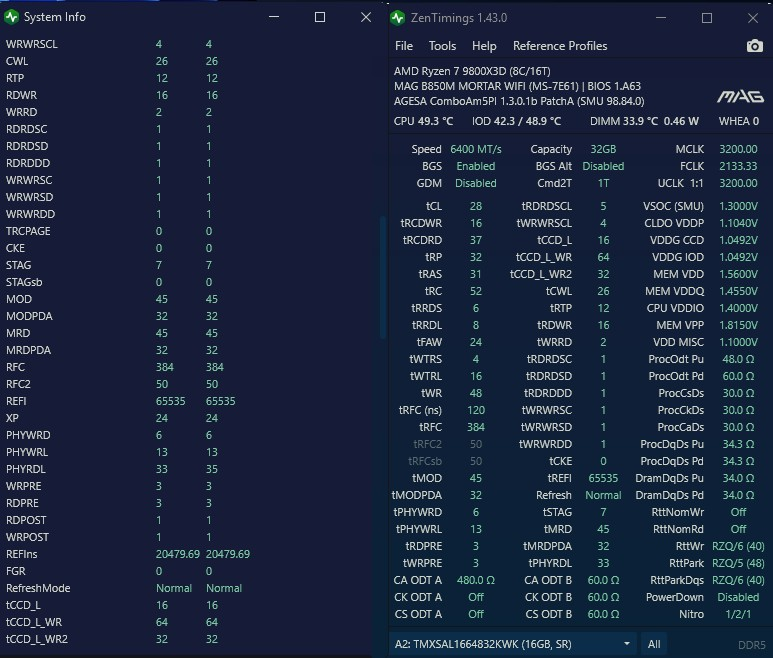Click the WHEA 0 counter

[x=738, y=121]
